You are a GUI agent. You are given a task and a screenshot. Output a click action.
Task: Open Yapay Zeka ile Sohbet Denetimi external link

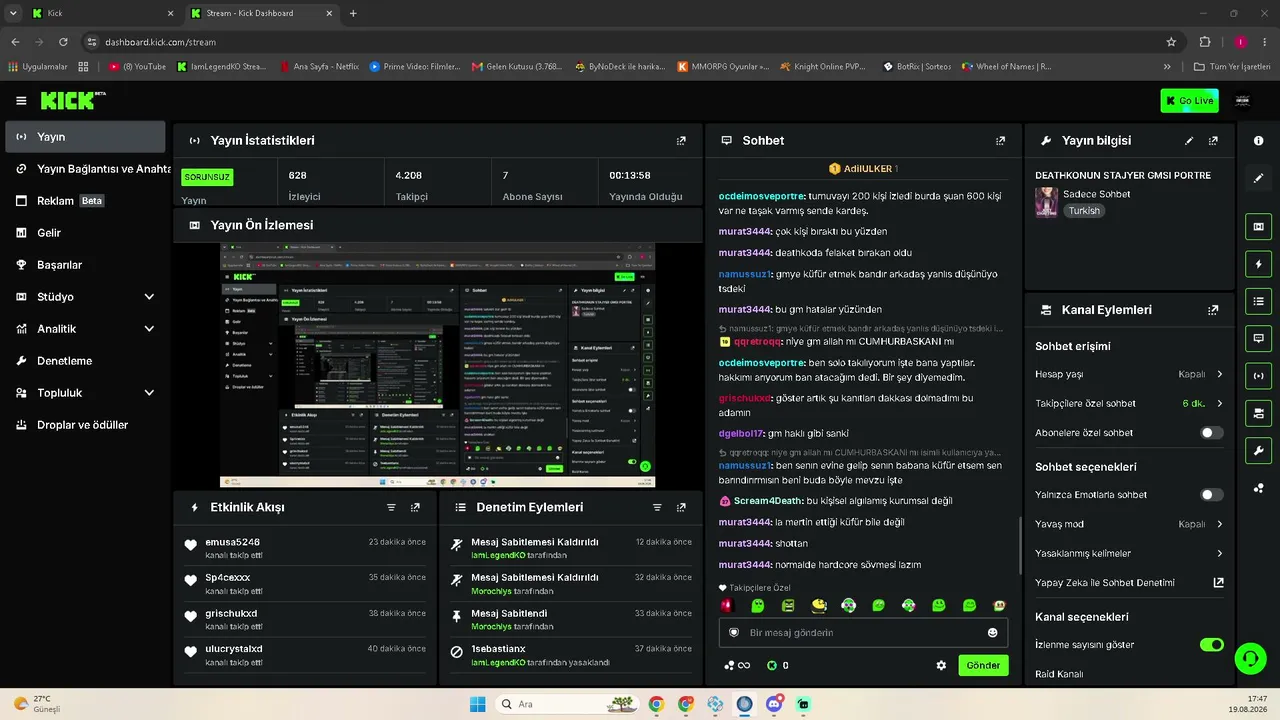[x=1218, y=582]
